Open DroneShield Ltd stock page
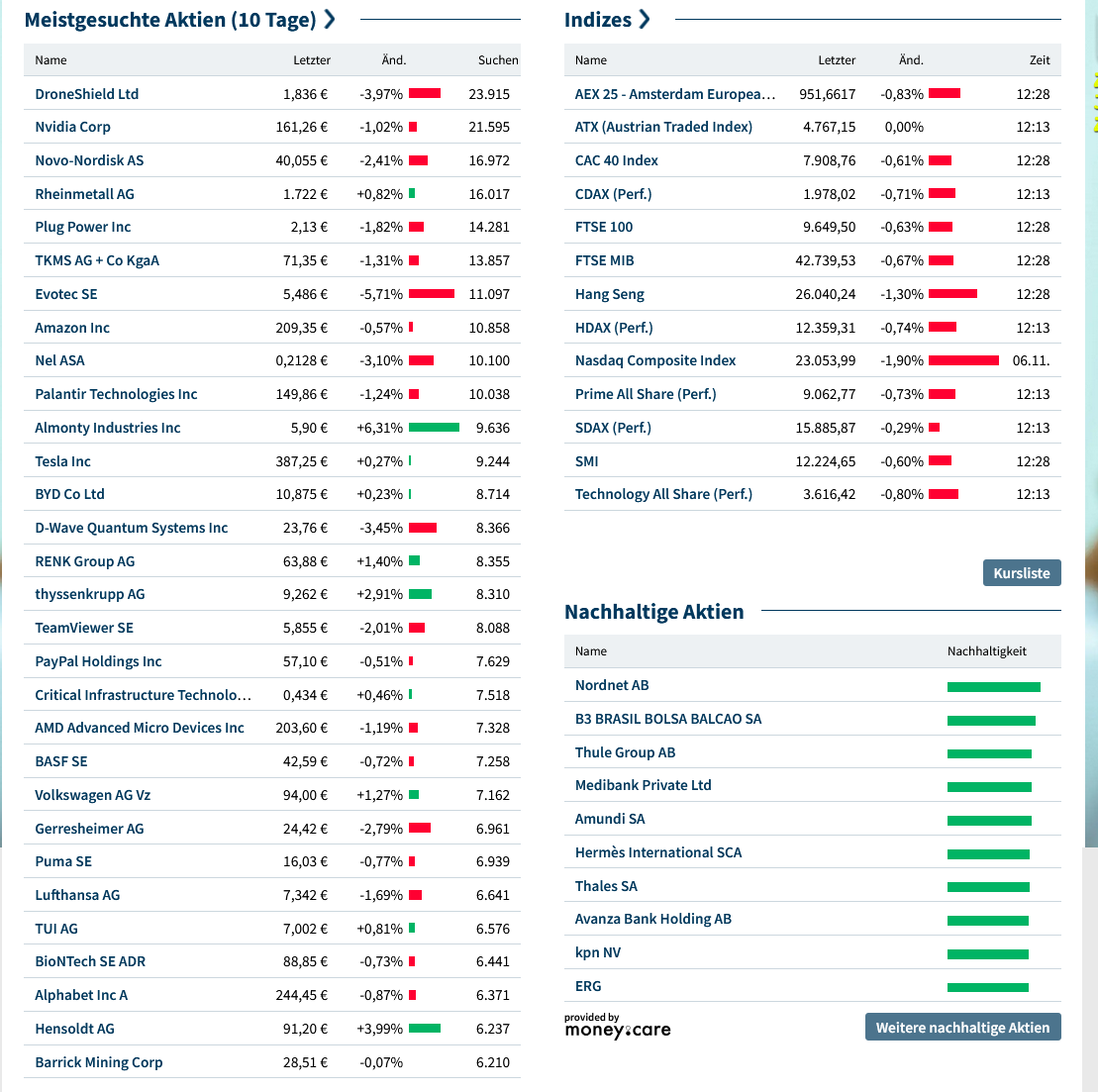1098x1092 pixels. [x=87, y=94]
